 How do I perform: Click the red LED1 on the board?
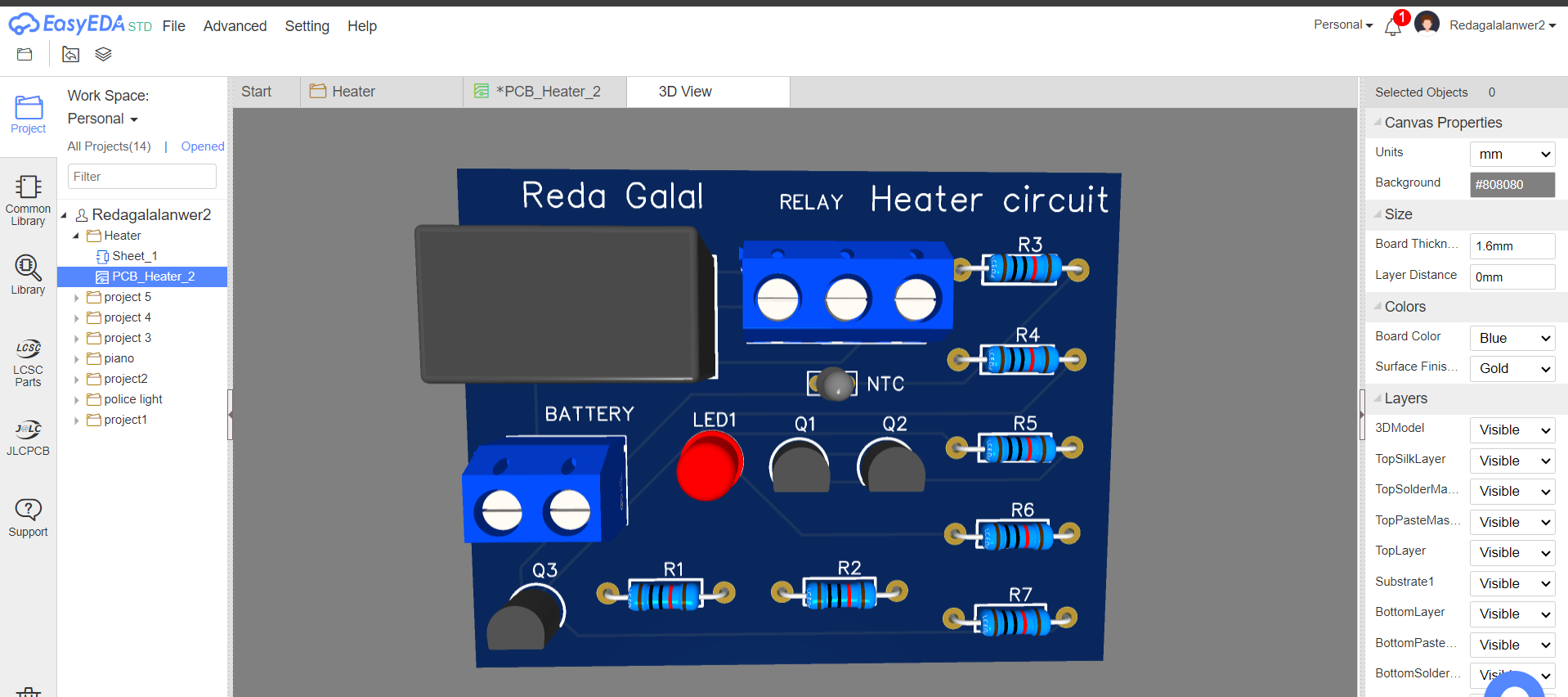click(x=710, y=465)
